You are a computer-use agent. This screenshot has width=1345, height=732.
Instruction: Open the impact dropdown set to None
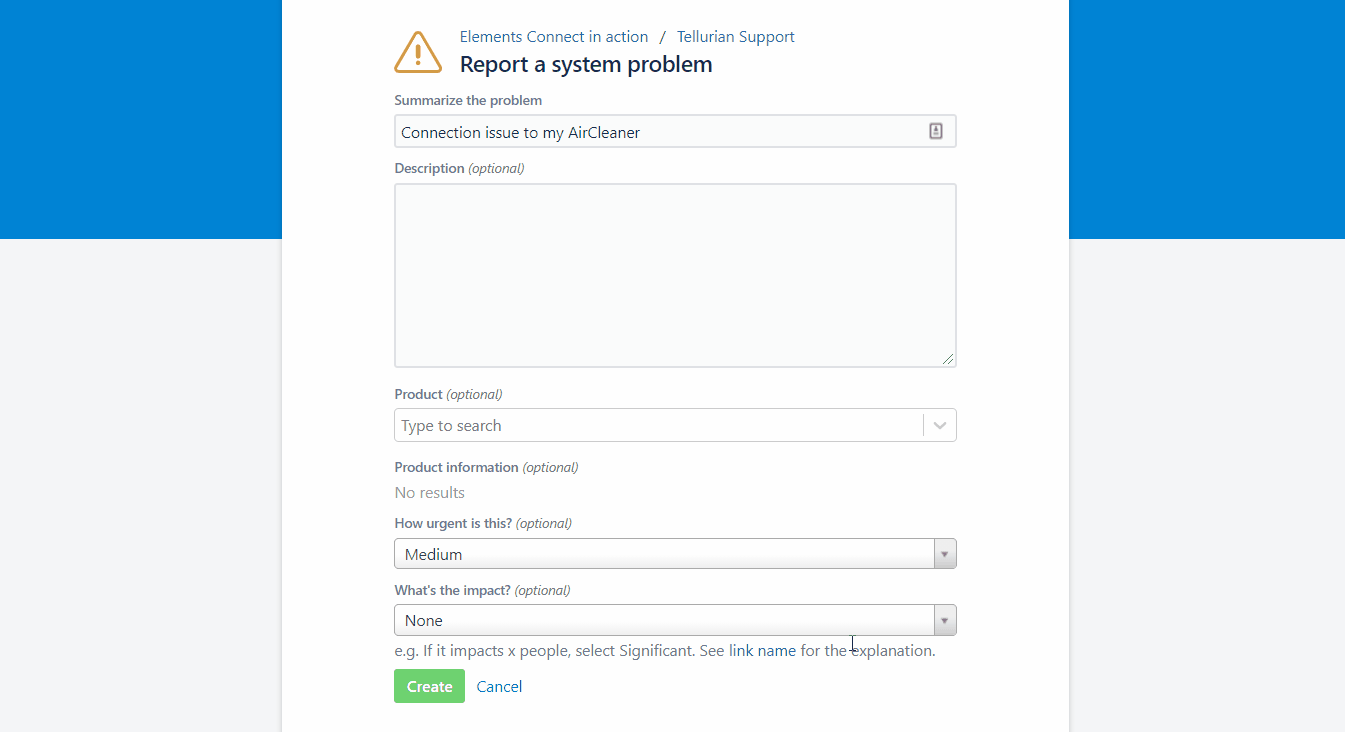675,620
